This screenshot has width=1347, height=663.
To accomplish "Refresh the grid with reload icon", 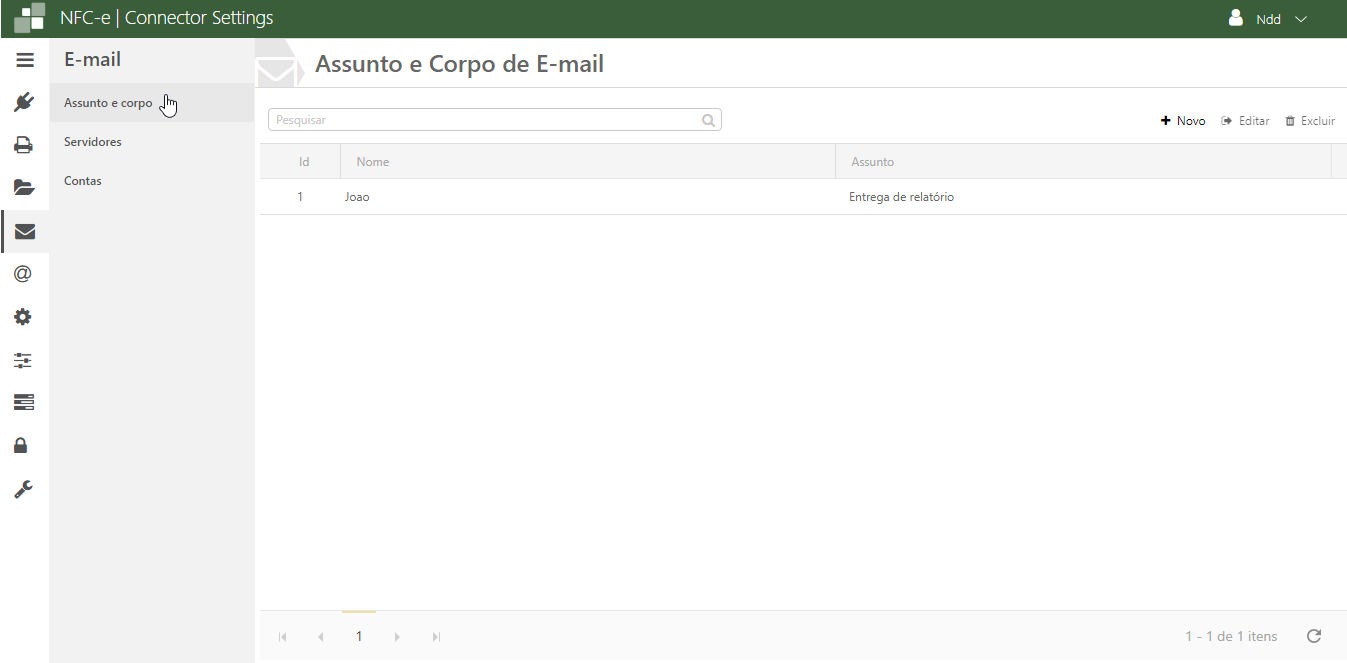I will pyautogui.click(x=1314, y=636).
